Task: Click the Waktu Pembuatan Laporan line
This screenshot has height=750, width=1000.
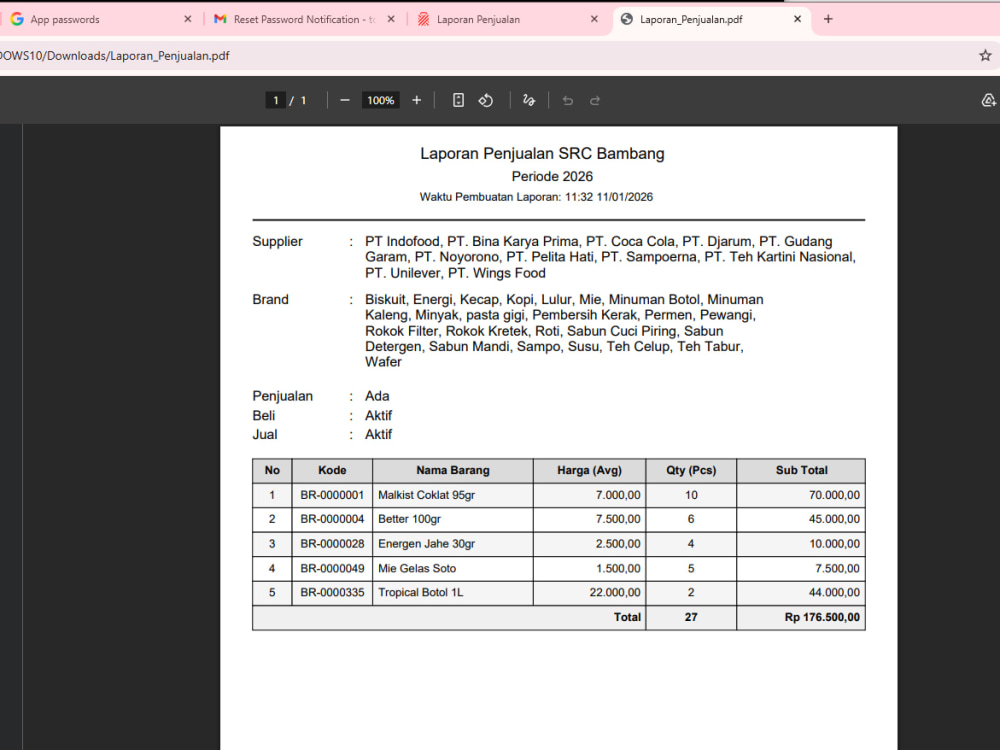Action: click(536, 197)
